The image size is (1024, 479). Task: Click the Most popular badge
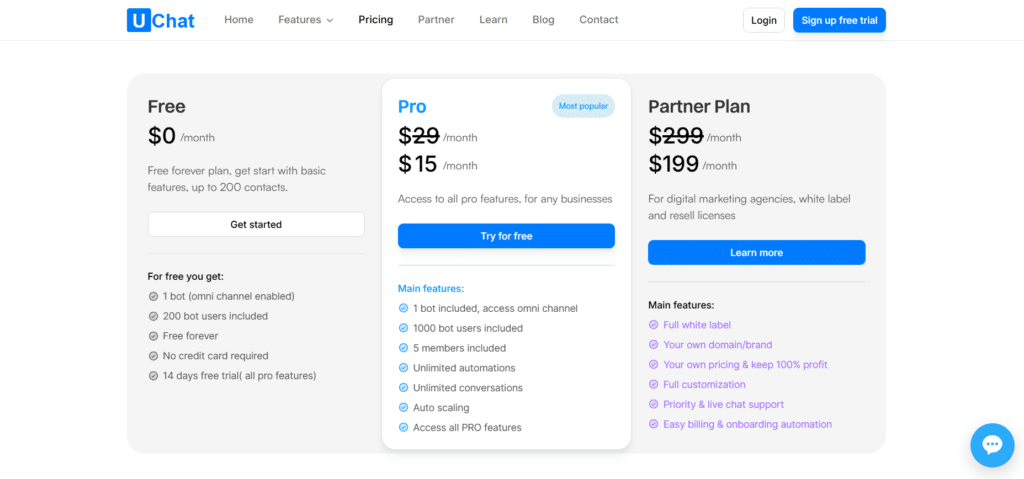[x=583, y=106]
